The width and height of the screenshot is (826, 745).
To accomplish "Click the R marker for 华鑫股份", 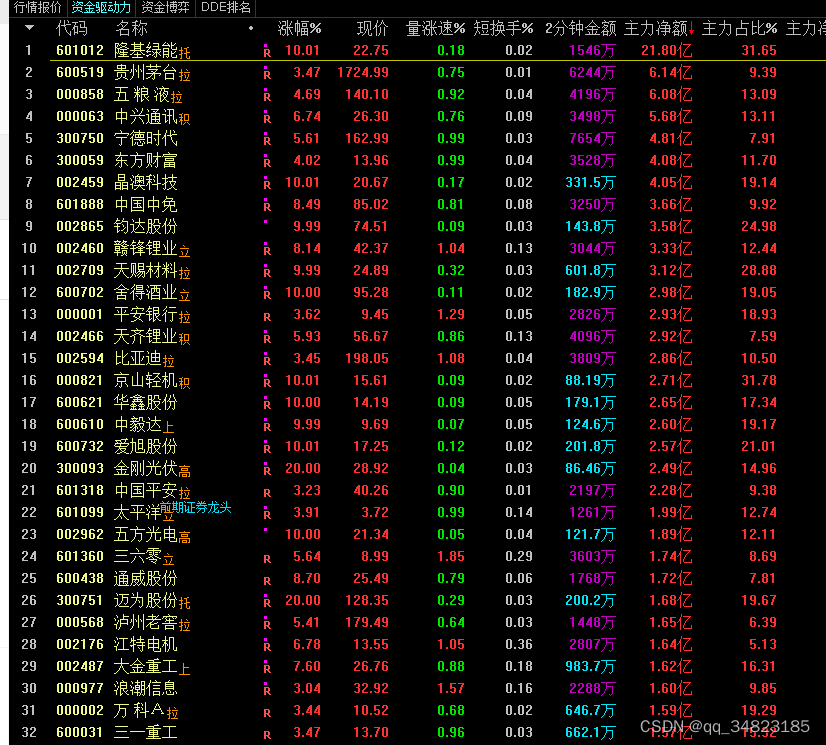I will click(267, 403).
